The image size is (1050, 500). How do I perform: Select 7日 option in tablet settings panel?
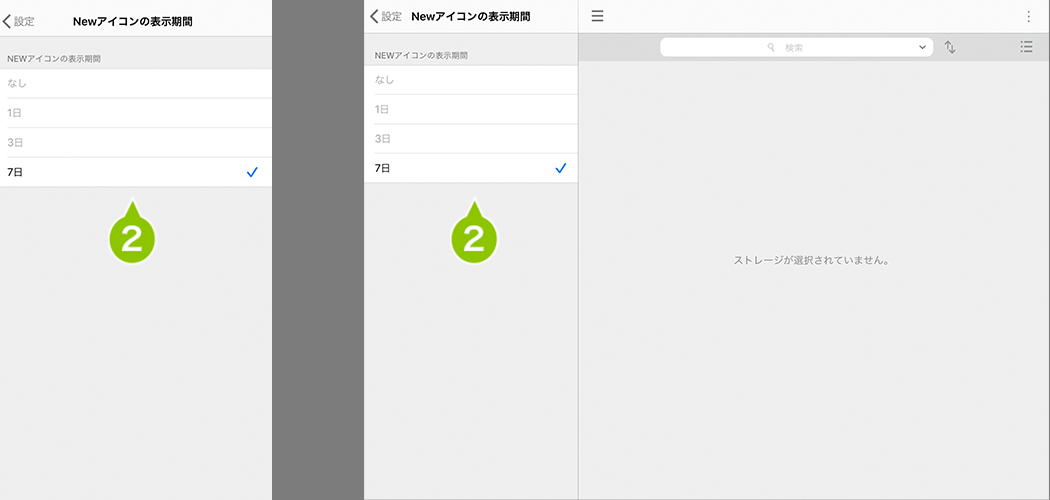coord(471,168)
